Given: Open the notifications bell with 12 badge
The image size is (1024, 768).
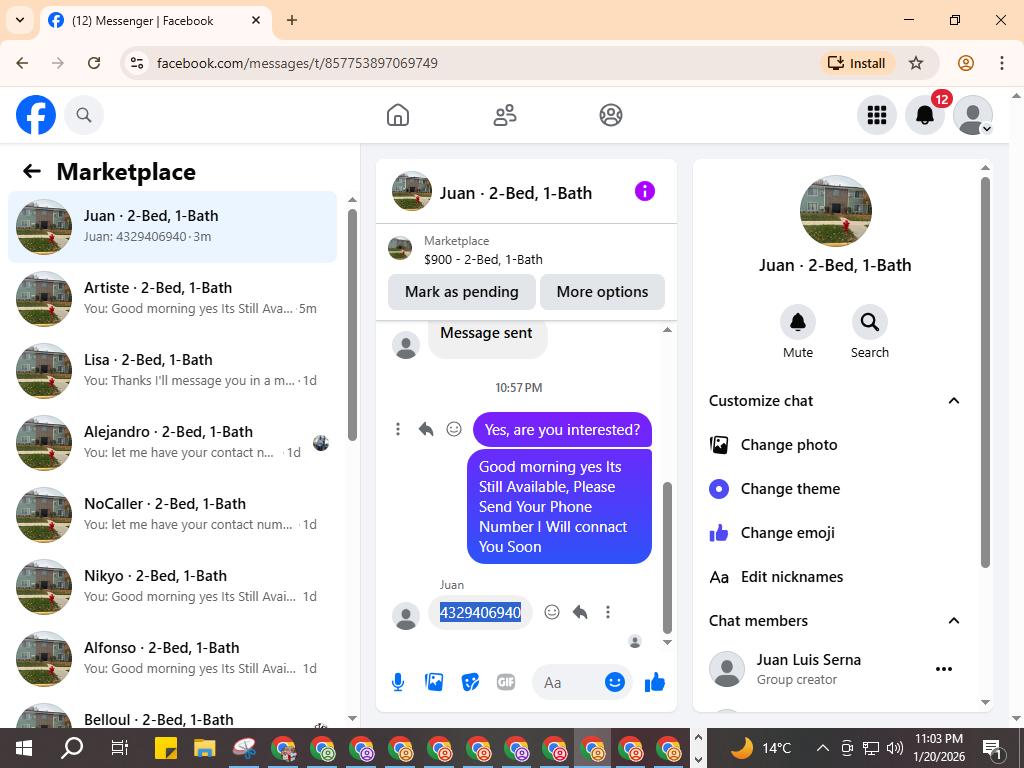Looking at the screenshot, I should click(x=925, y=115).
